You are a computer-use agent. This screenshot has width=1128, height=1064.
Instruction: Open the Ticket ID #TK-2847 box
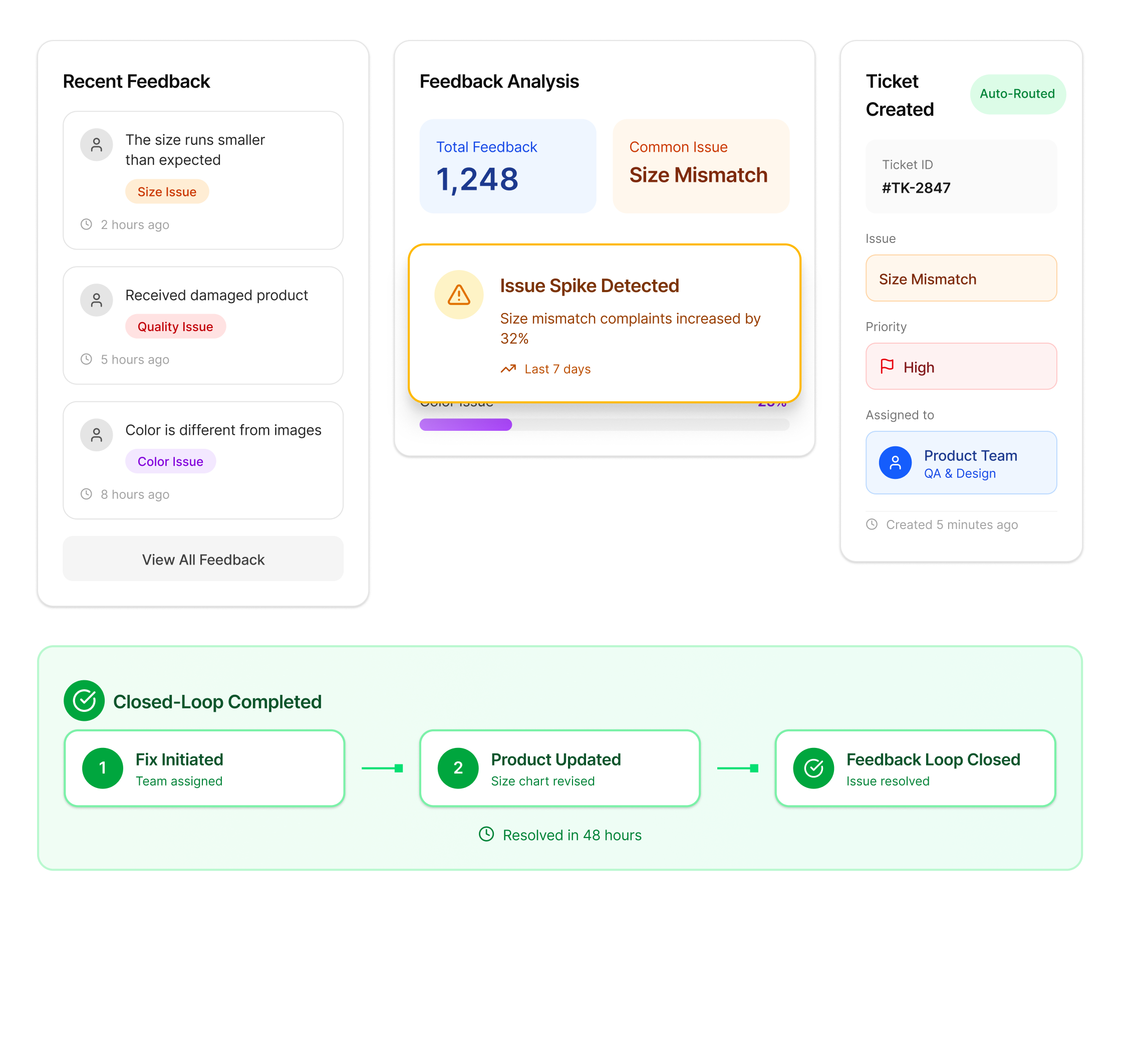pos(961,176)
